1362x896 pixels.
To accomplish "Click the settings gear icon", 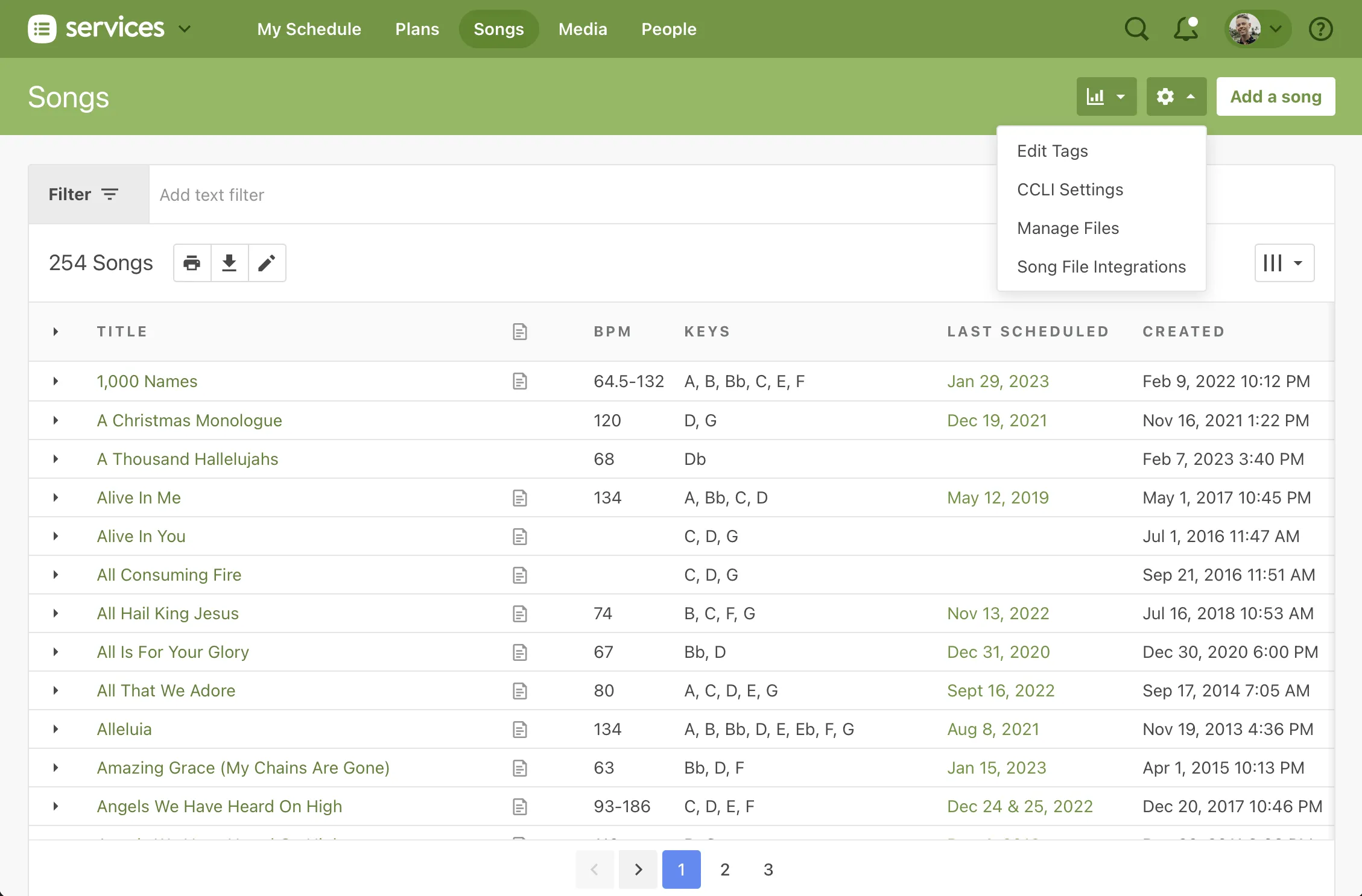I will [x=1166, y=96].
